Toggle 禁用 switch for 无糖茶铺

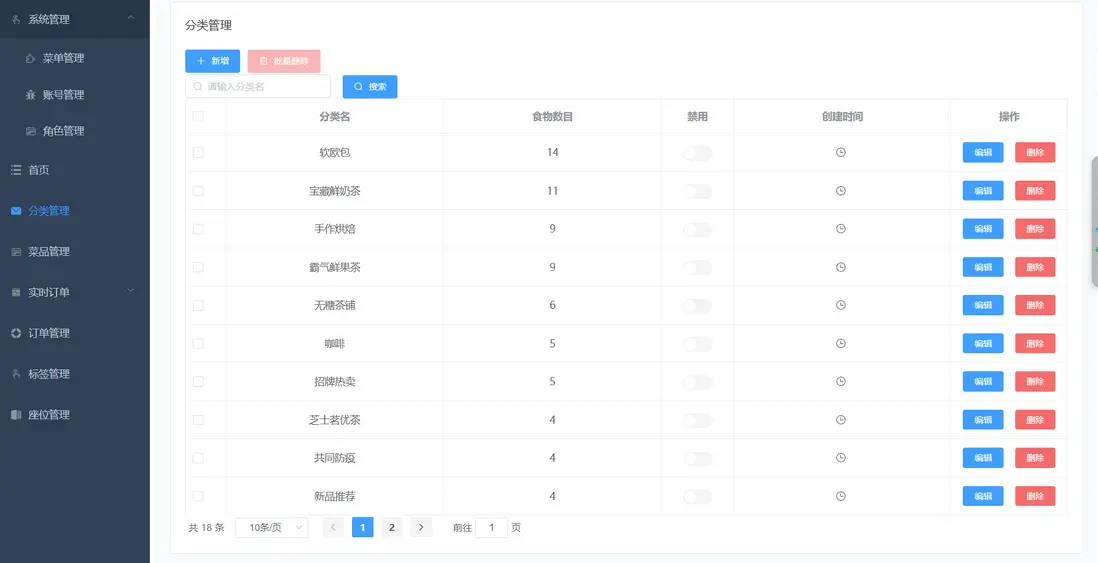(x=697, y=306)
